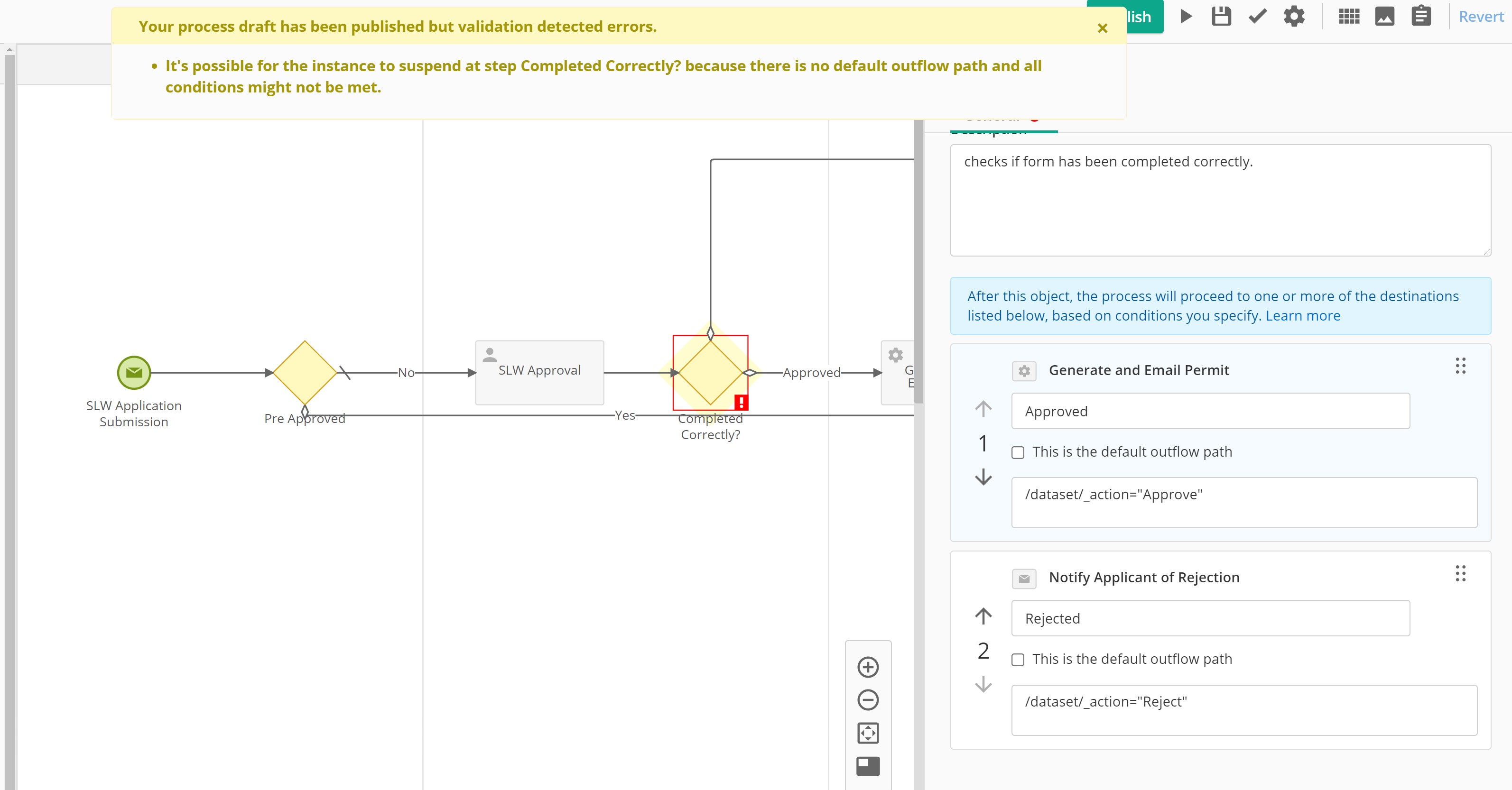Zoom out with the minus circle icon
This screenshot has width=1512, height=790.
click(868, 700)
